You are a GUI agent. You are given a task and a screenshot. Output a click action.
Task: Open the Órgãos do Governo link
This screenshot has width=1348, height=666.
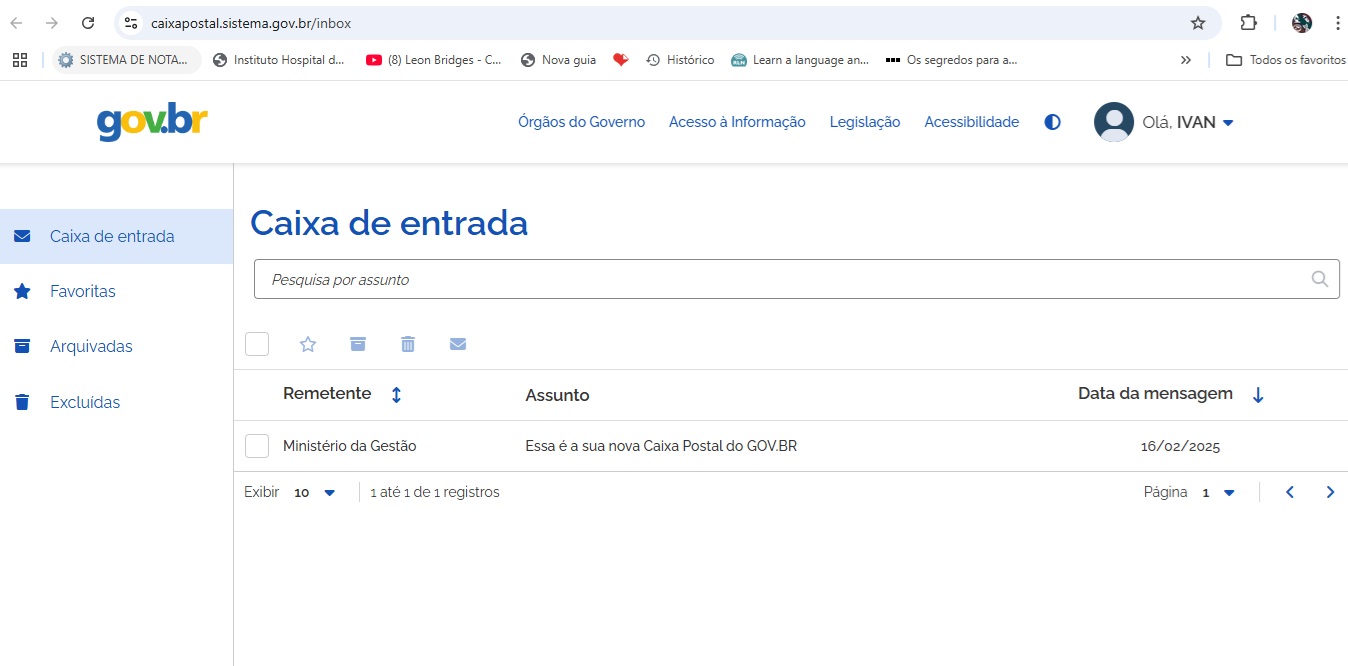click(x=581, y=122)
